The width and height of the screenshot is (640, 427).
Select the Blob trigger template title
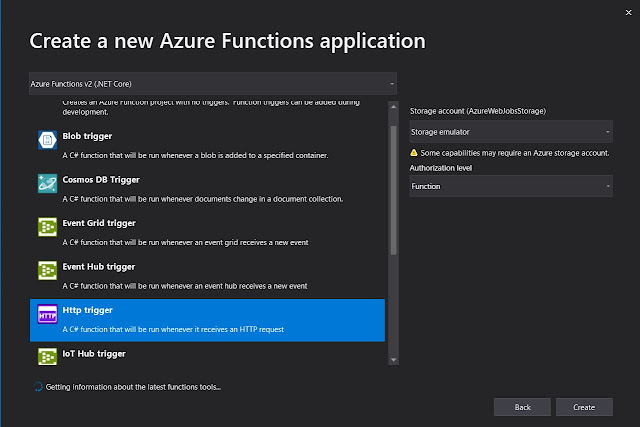point(87,136)
